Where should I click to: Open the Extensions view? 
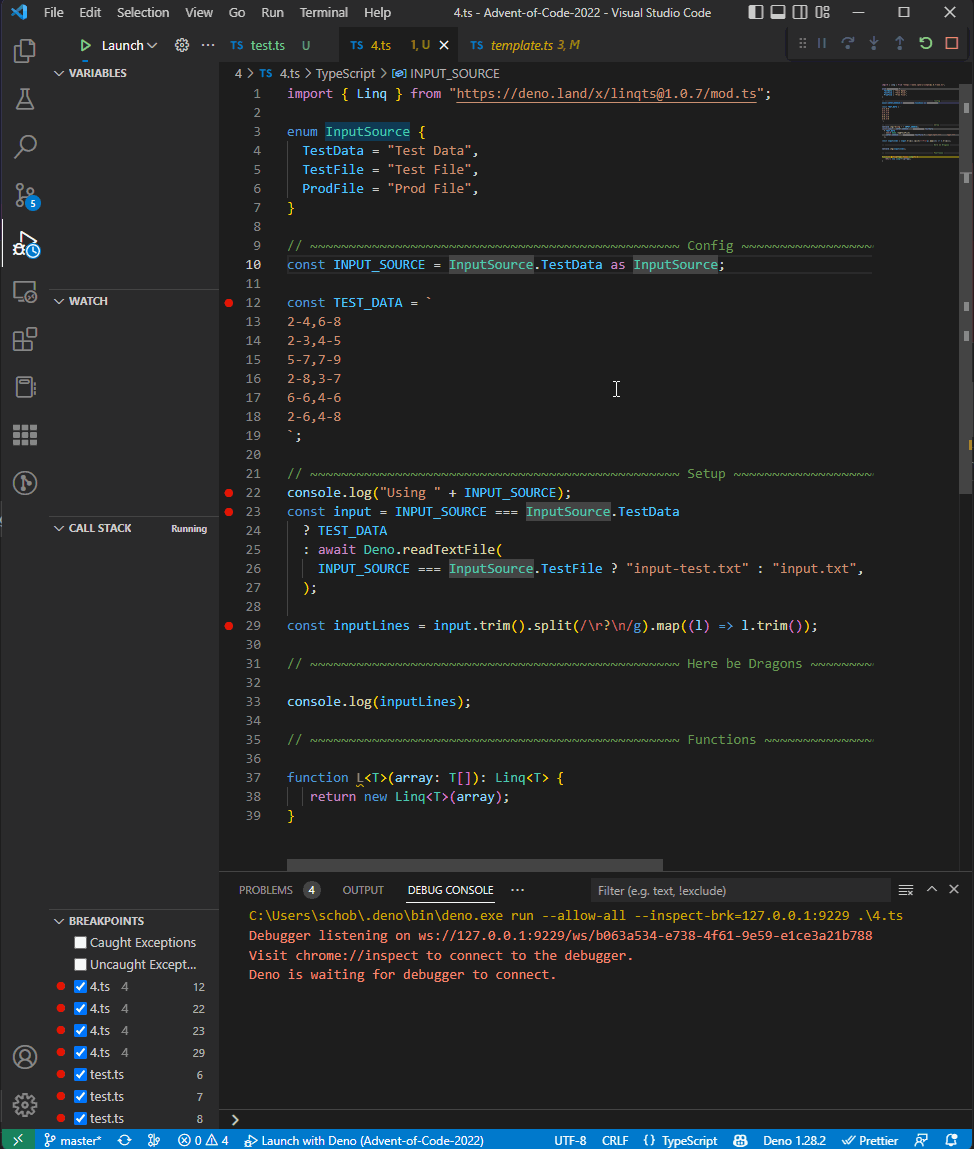coord(25,340)
